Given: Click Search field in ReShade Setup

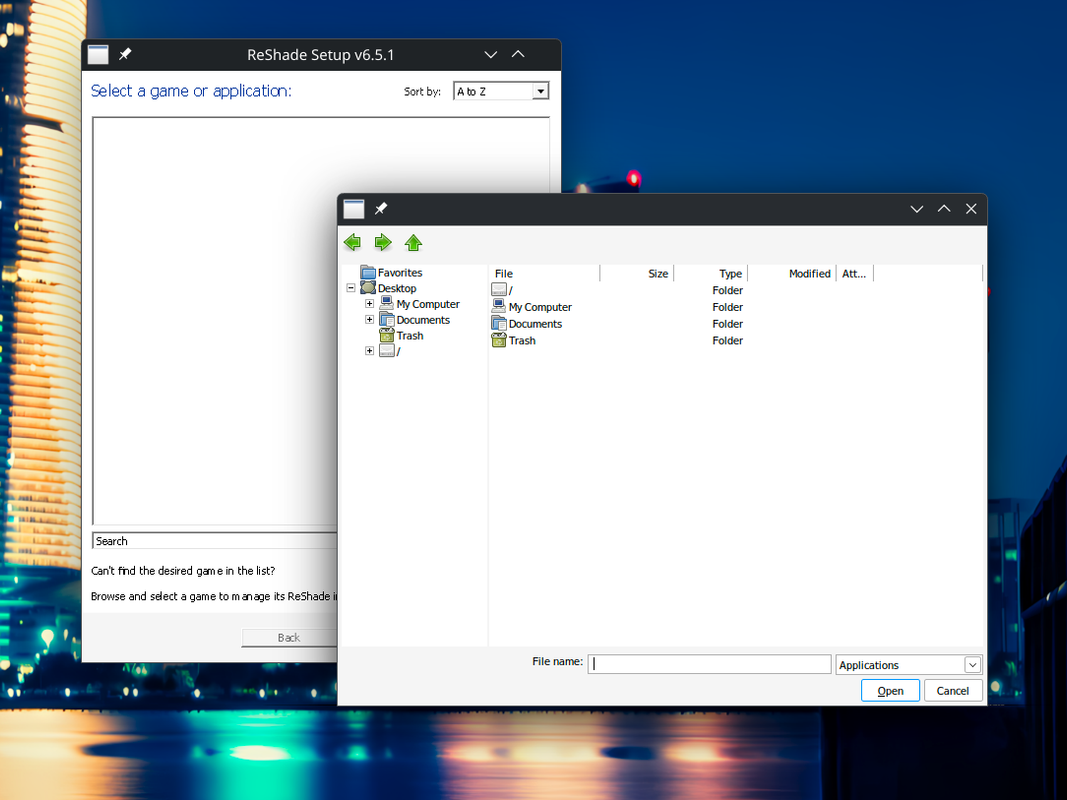Looking at the screenshot, I should (214, 541).
